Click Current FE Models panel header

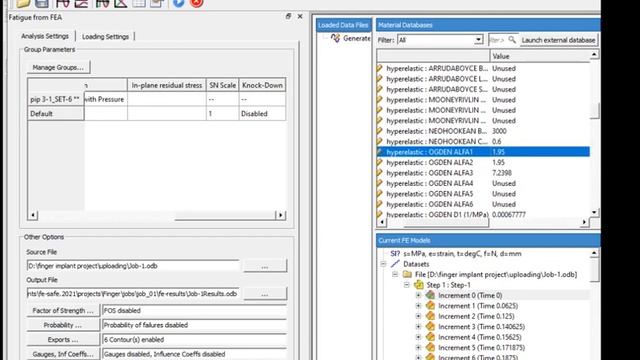click(488, 240)
